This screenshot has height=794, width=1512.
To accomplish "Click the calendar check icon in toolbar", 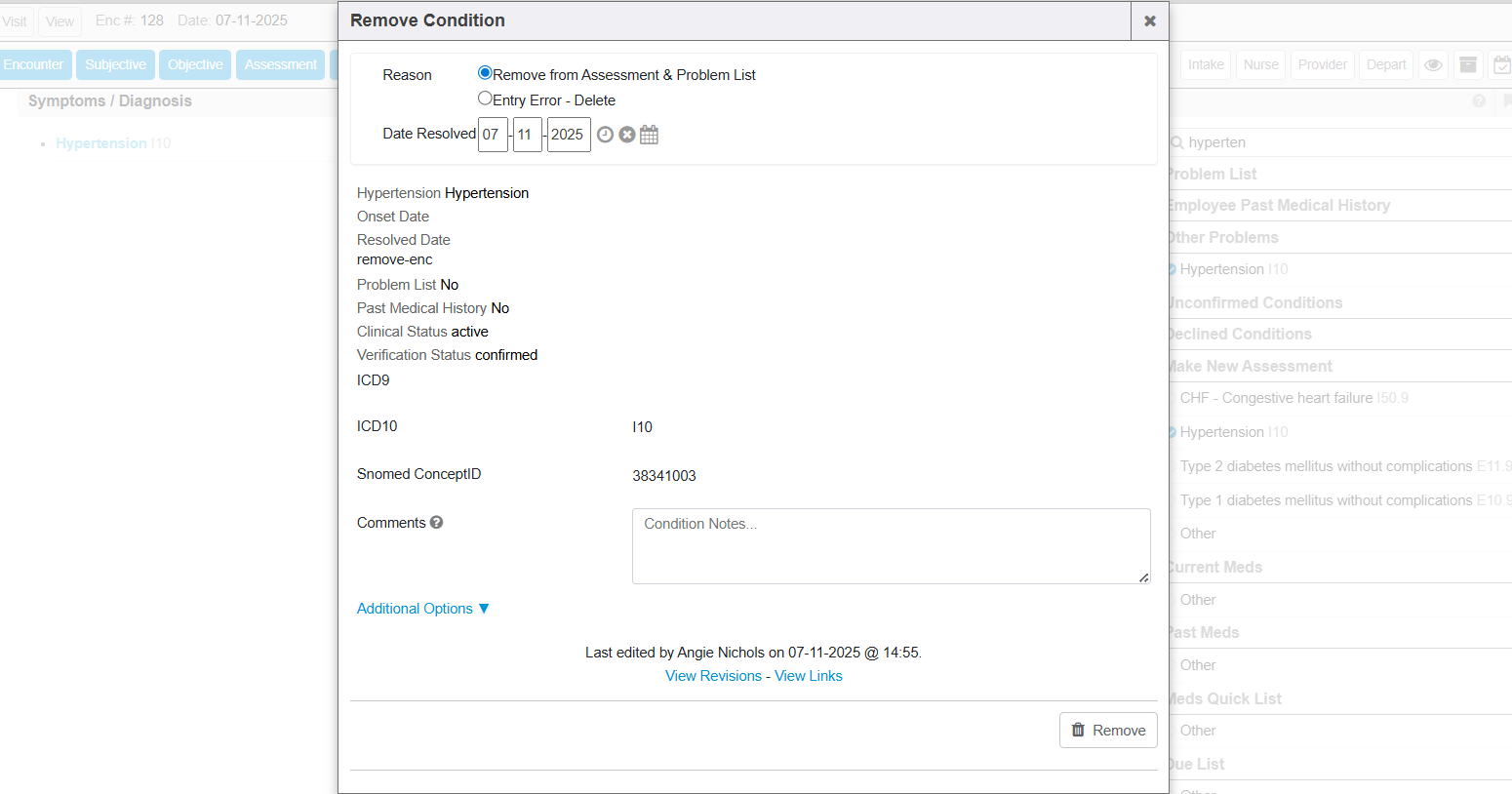I will 1502,65.
